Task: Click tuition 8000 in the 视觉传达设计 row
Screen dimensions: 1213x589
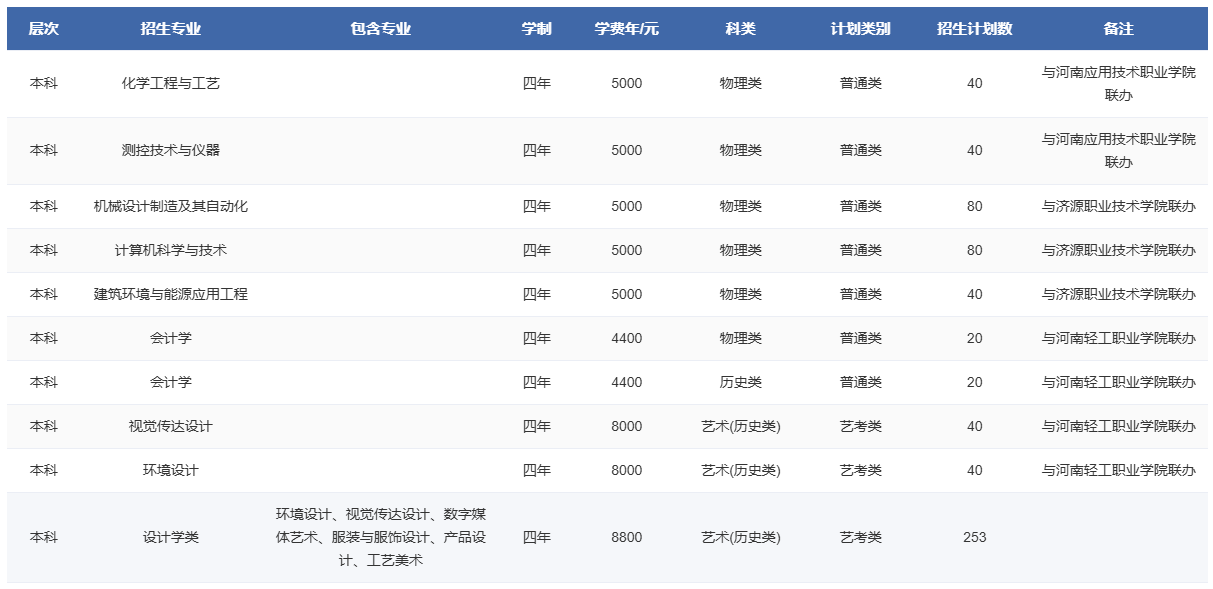Action: [x=627, y=426]
